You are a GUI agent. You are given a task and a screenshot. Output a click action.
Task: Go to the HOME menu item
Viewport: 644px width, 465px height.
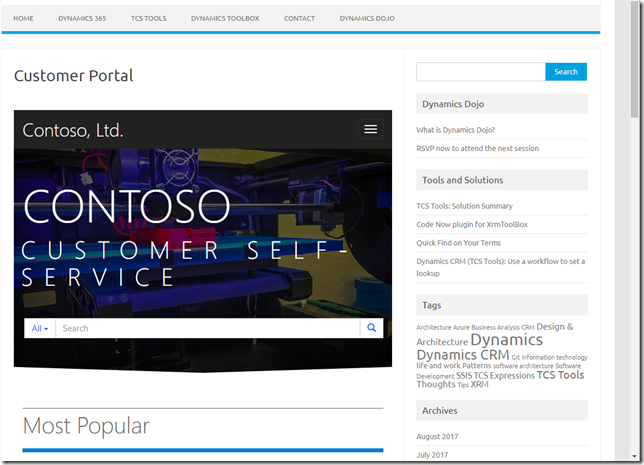click(23, 18)
